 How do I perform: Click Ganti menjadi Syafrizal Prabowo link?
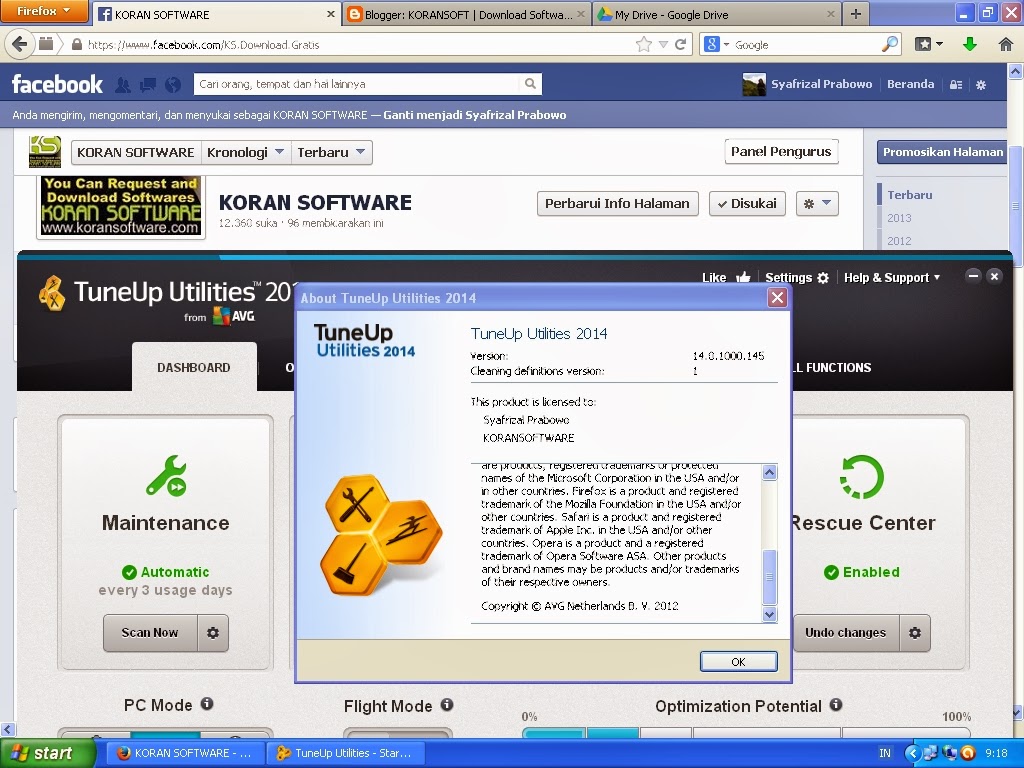coord(475,115)
